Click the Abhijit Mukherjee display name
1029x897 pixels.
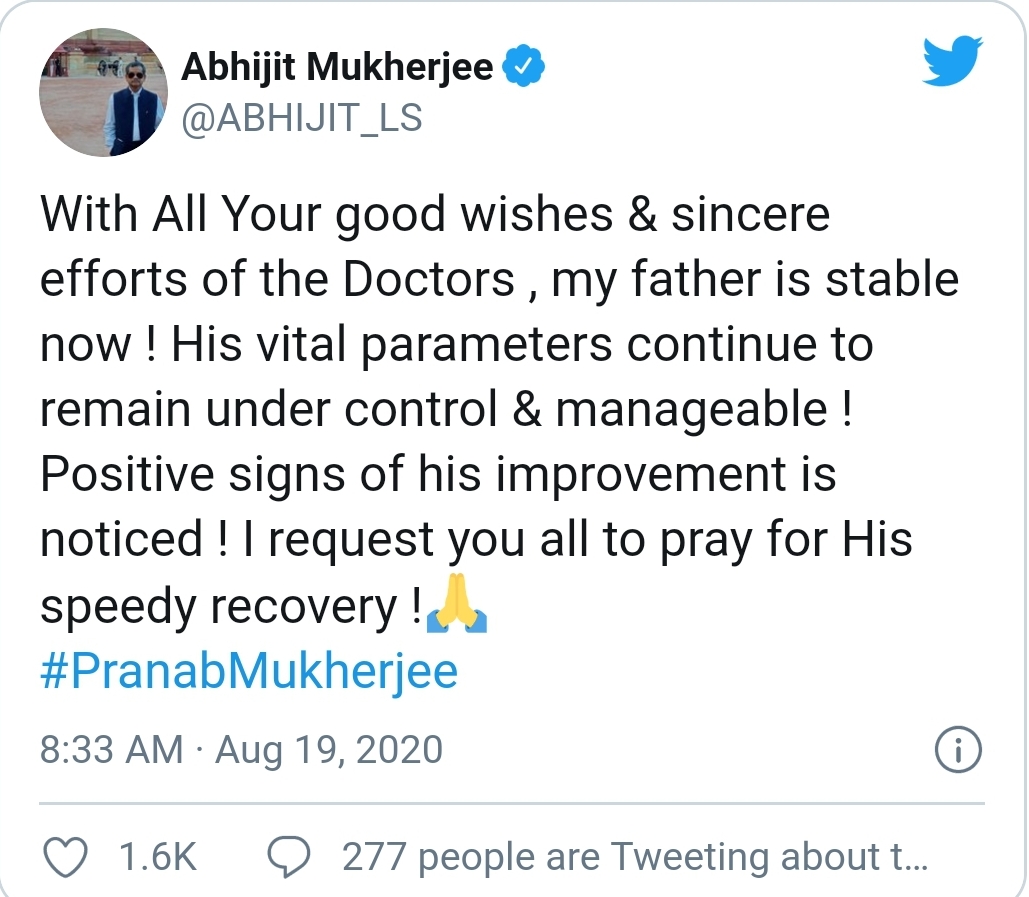(337, 66)
